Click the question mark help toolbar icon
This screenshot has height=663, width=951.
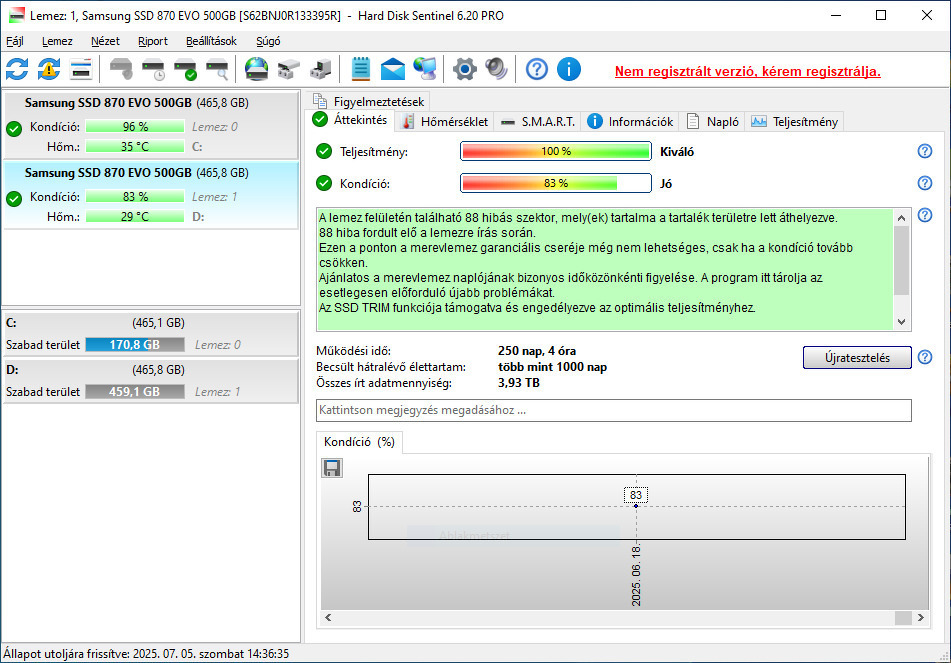[537, 69]
